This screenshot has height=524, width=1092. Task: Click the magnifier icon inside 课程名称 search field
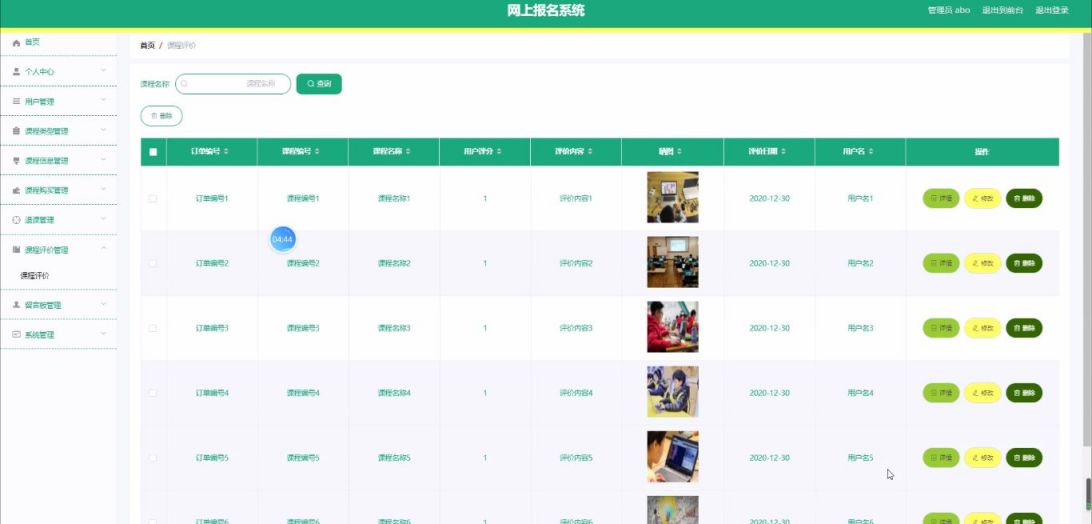click(185, 84)
